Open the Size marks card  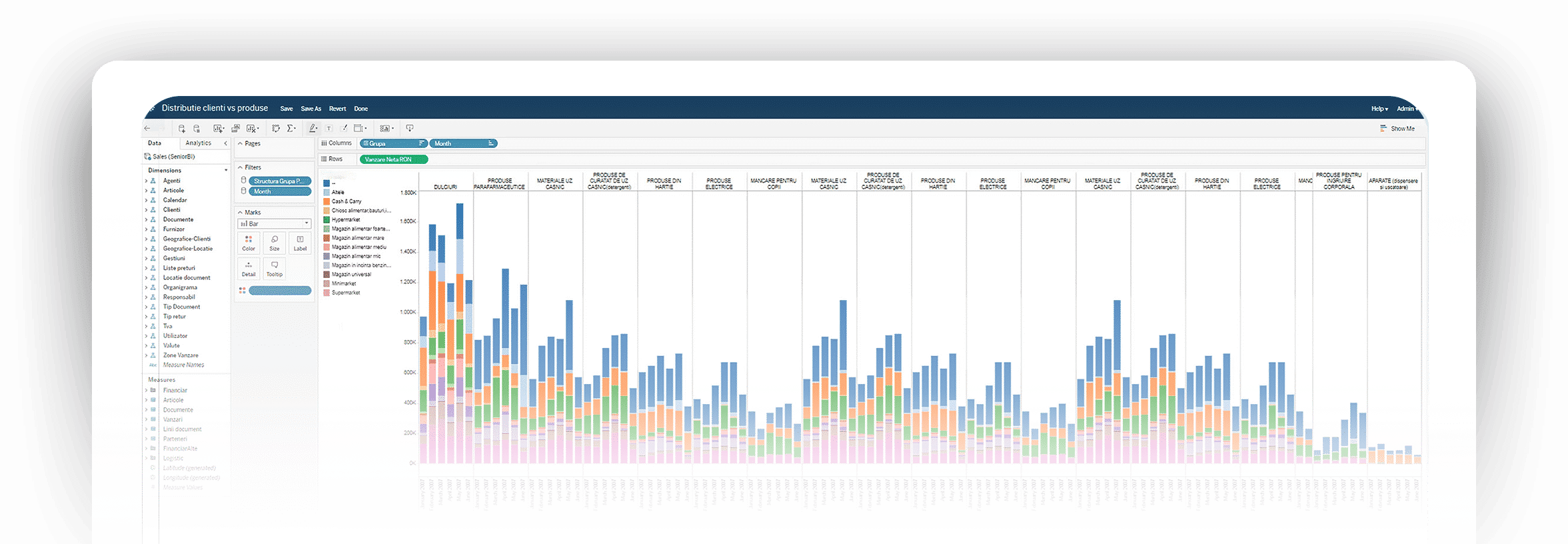[x=275, y=243]
